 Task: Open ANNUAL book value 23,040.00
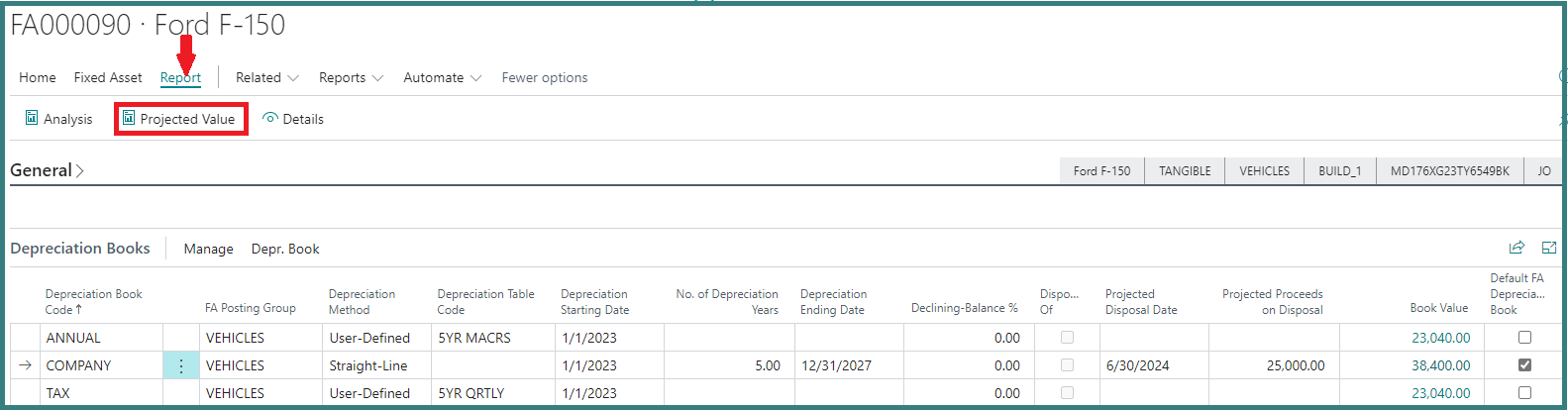pyautogui.click(x=1440, y=338)
